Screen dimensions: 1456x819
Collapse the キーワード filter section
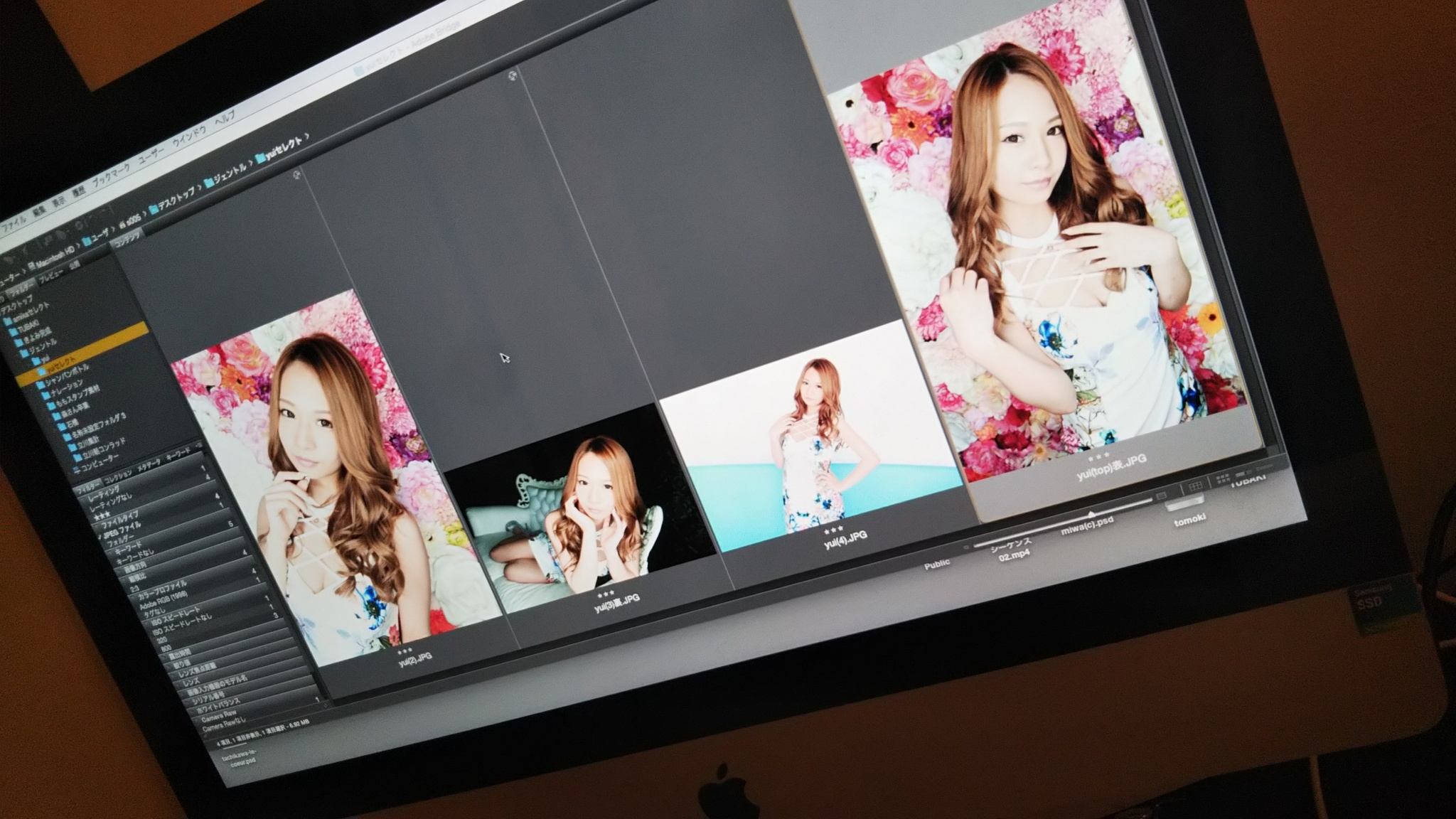129,549
